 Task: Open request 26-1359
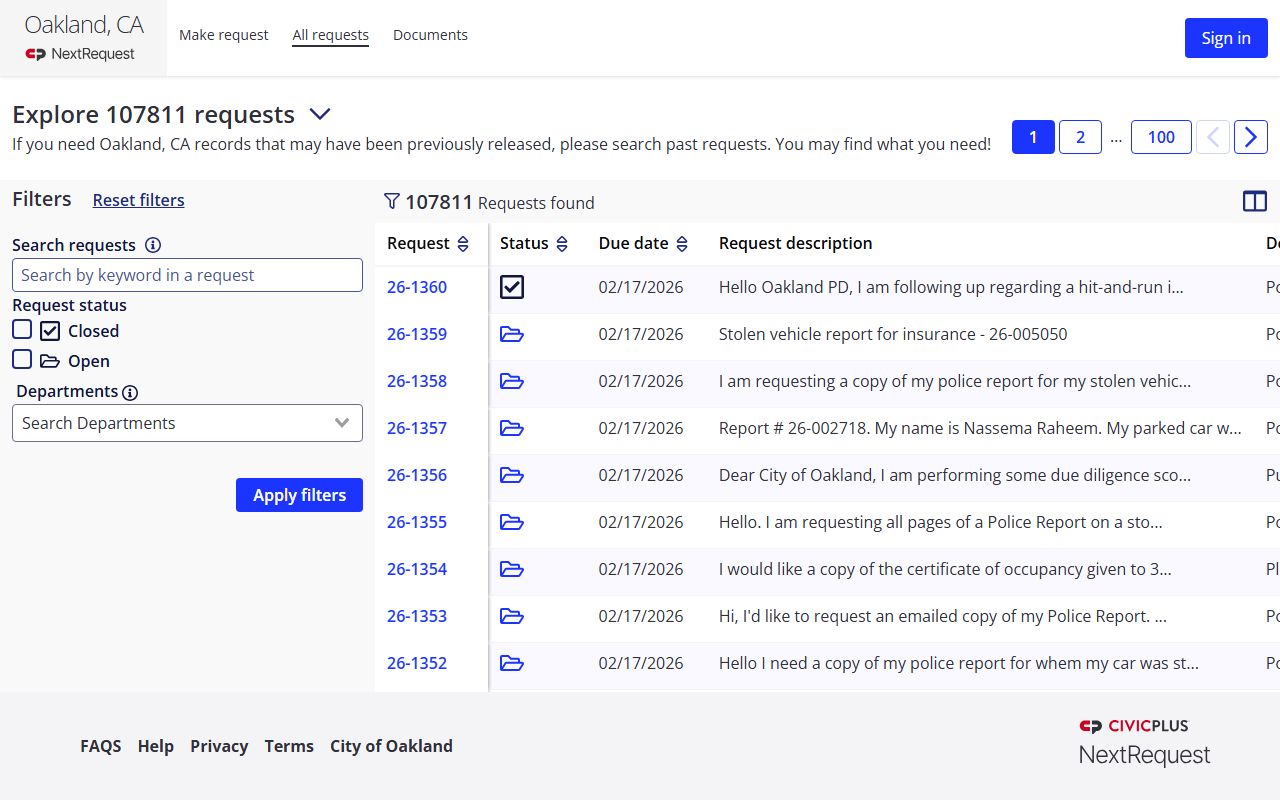[417, 334]
